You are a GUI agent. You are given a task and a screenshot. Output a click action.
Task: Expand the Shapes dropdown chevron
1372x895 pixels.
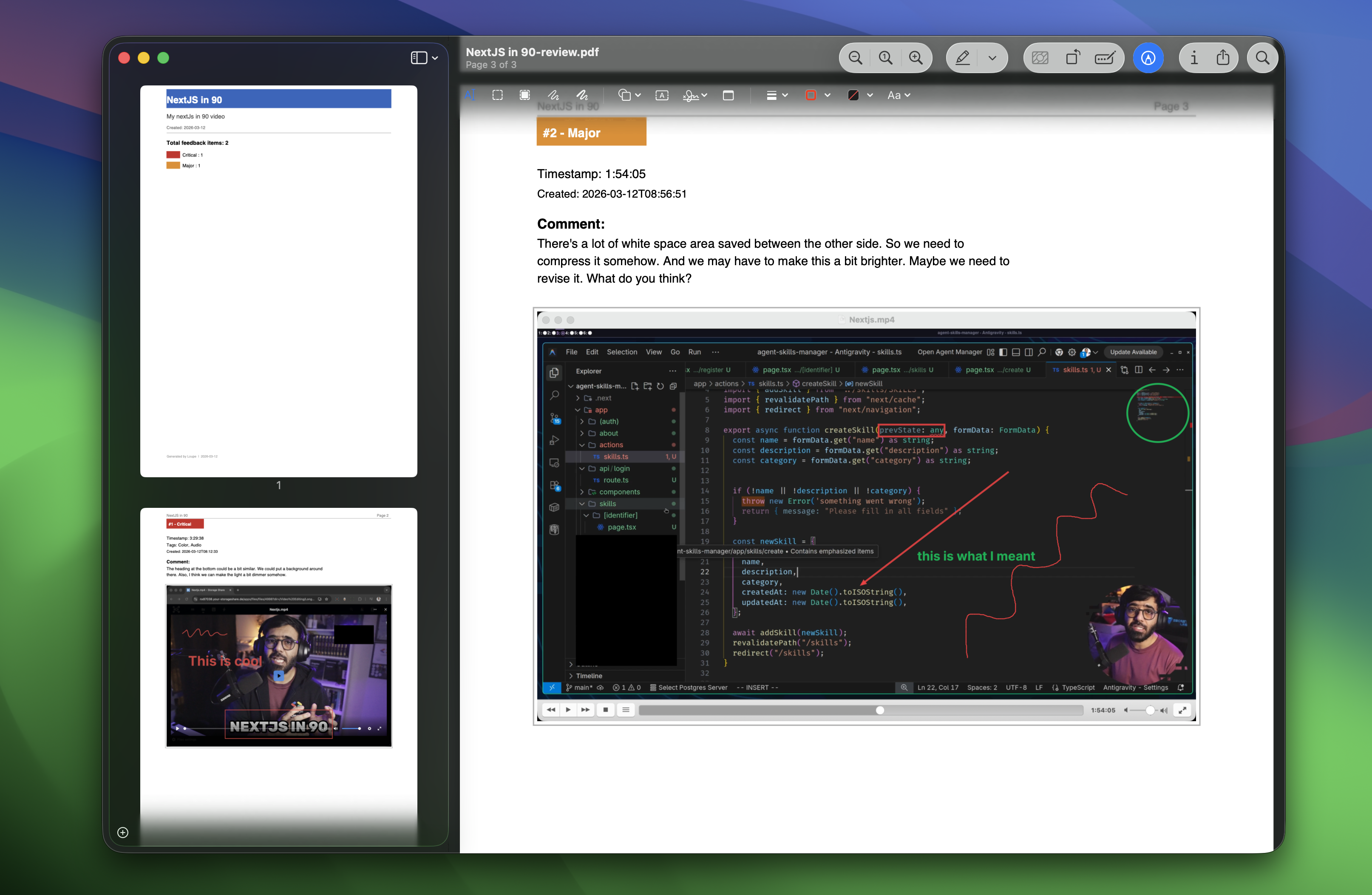coord(638,95)
